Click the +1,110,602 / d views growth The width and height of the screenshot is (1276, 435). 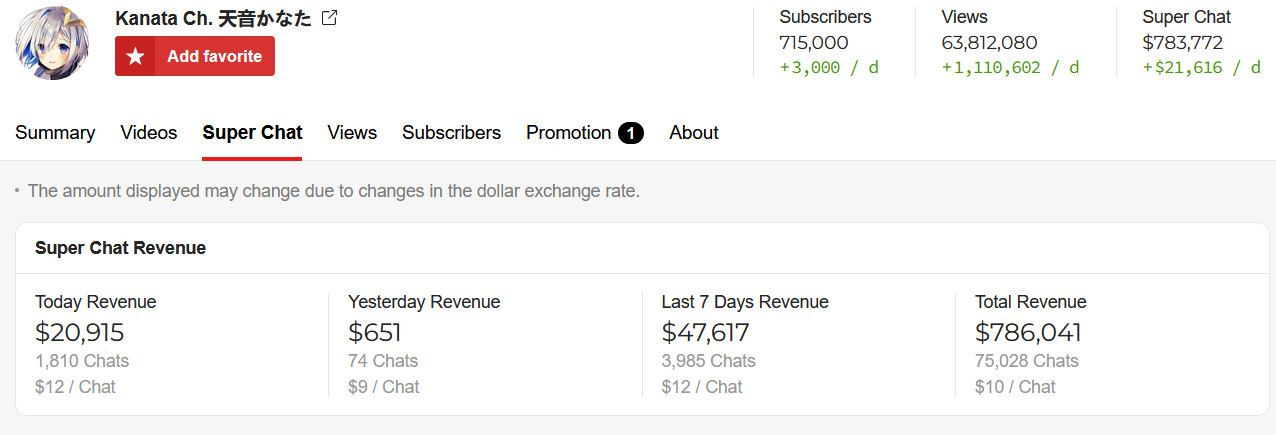pos(1011,68)
